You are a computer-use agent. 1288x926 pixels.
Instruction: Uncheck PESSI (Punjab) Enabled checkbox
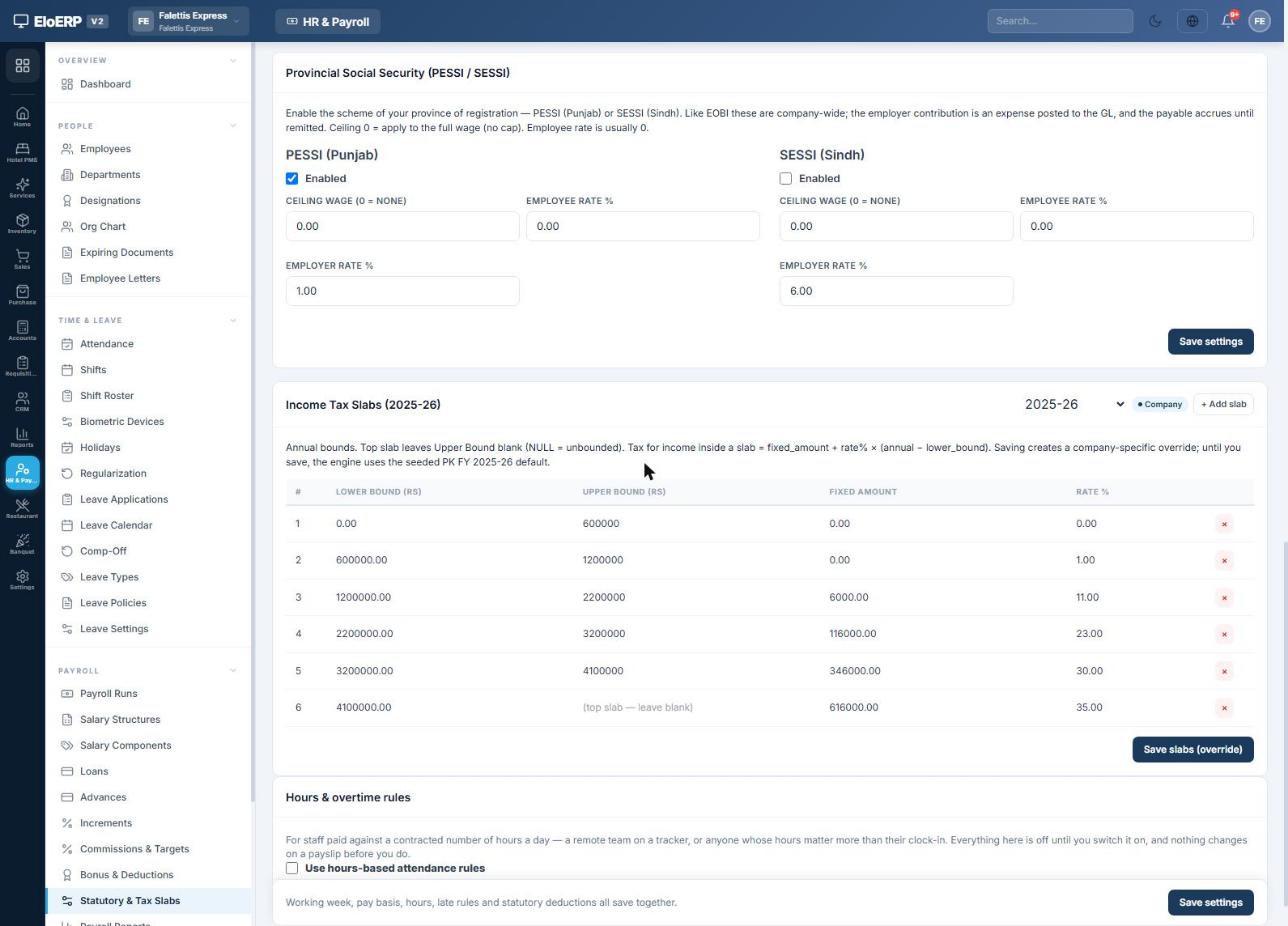coord(292,179)
